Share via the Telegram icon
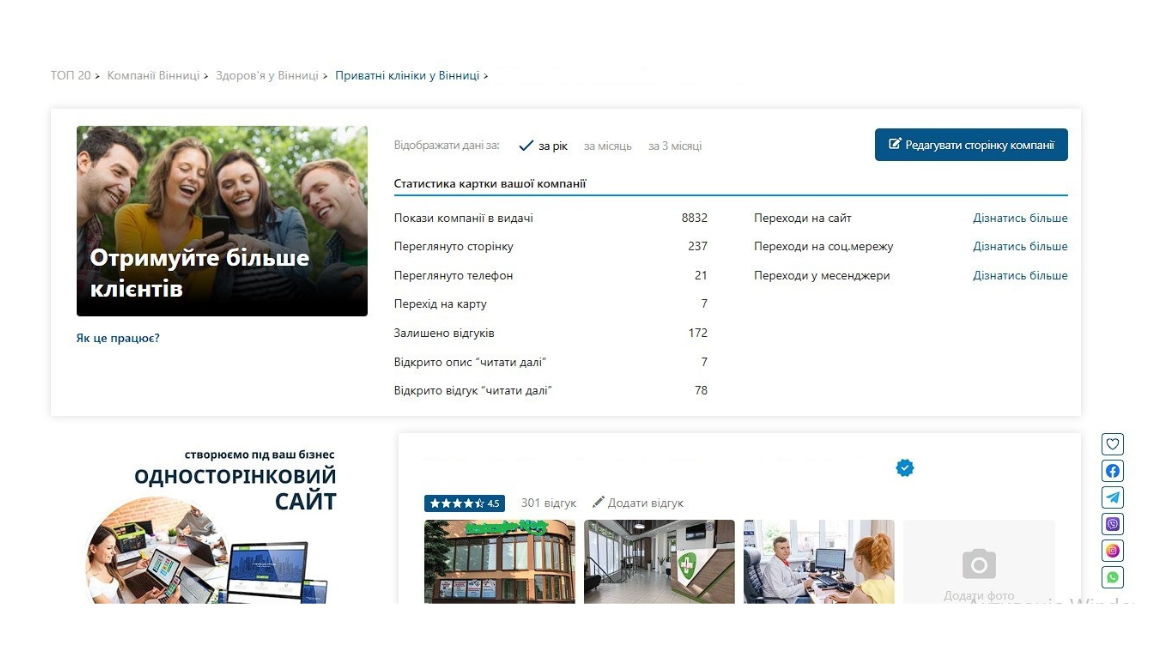 coord(1112,497)
